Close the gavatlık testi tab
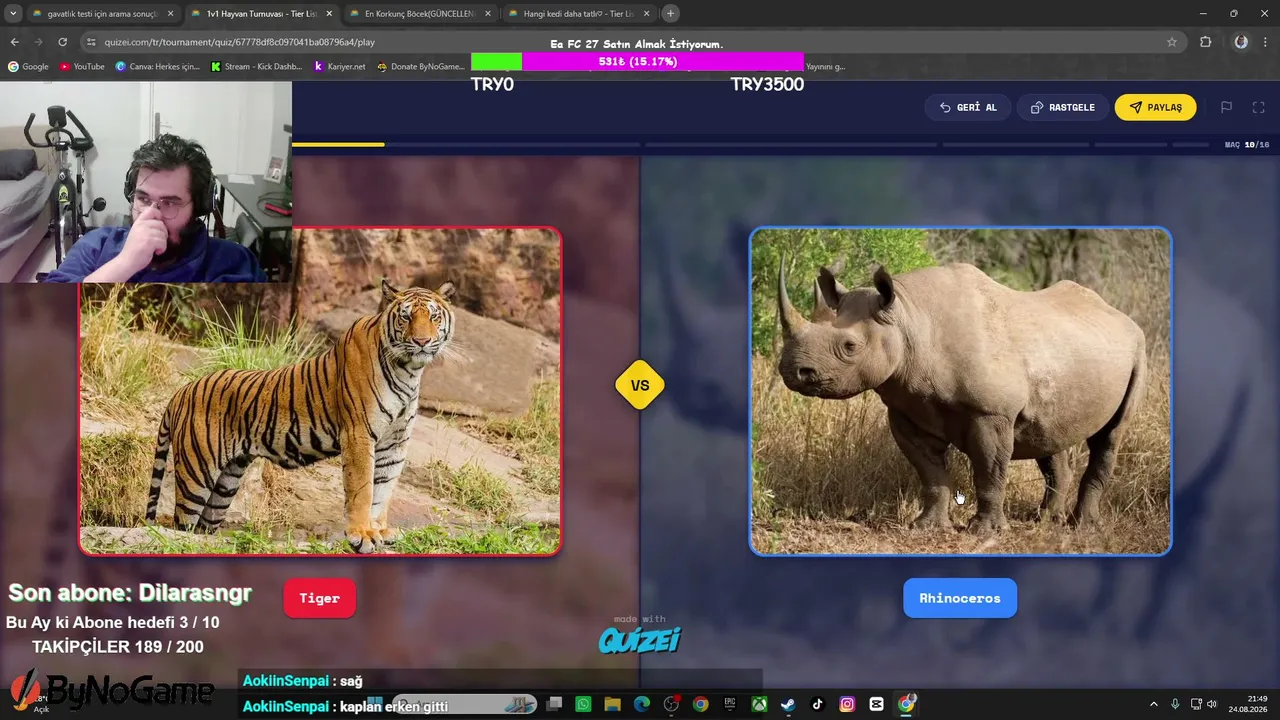Image resolution: width=1280 pixels, height=720 pixels. [x=170, y=14]
